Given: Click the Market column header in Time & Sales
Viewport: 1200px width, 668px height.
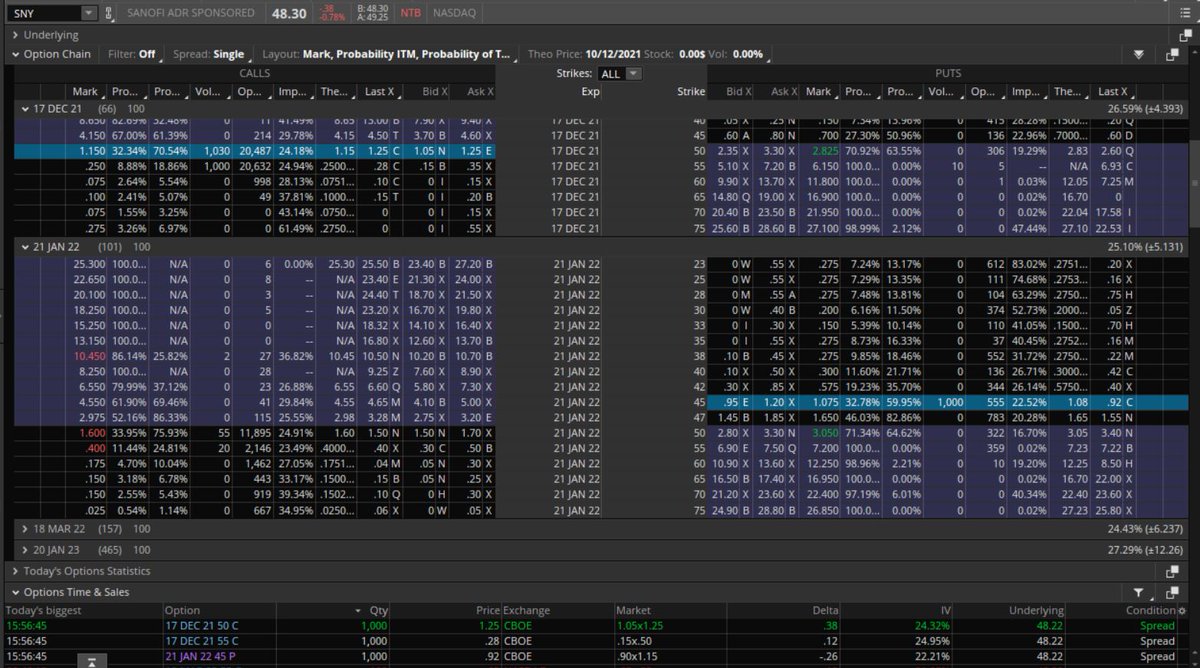Looking at the screenshot, I should click(634, 610).
